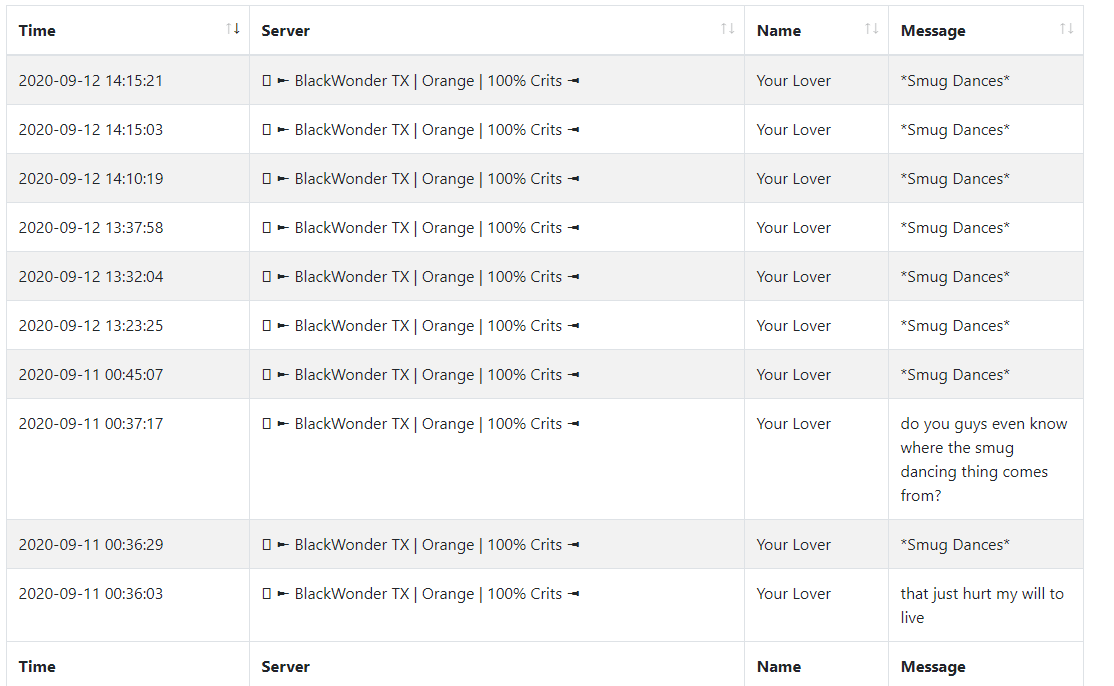This screenshot has height=686, width=1114.
Task: Click timestamp 2020-09-11 00:45:07
Action: click(x=91, y=375)
